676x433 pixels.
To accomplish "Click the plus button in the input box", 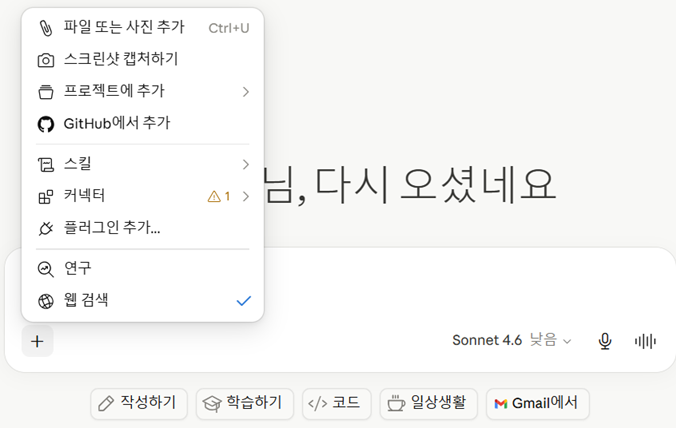I will pyautogui.click(x=38, y=342).
